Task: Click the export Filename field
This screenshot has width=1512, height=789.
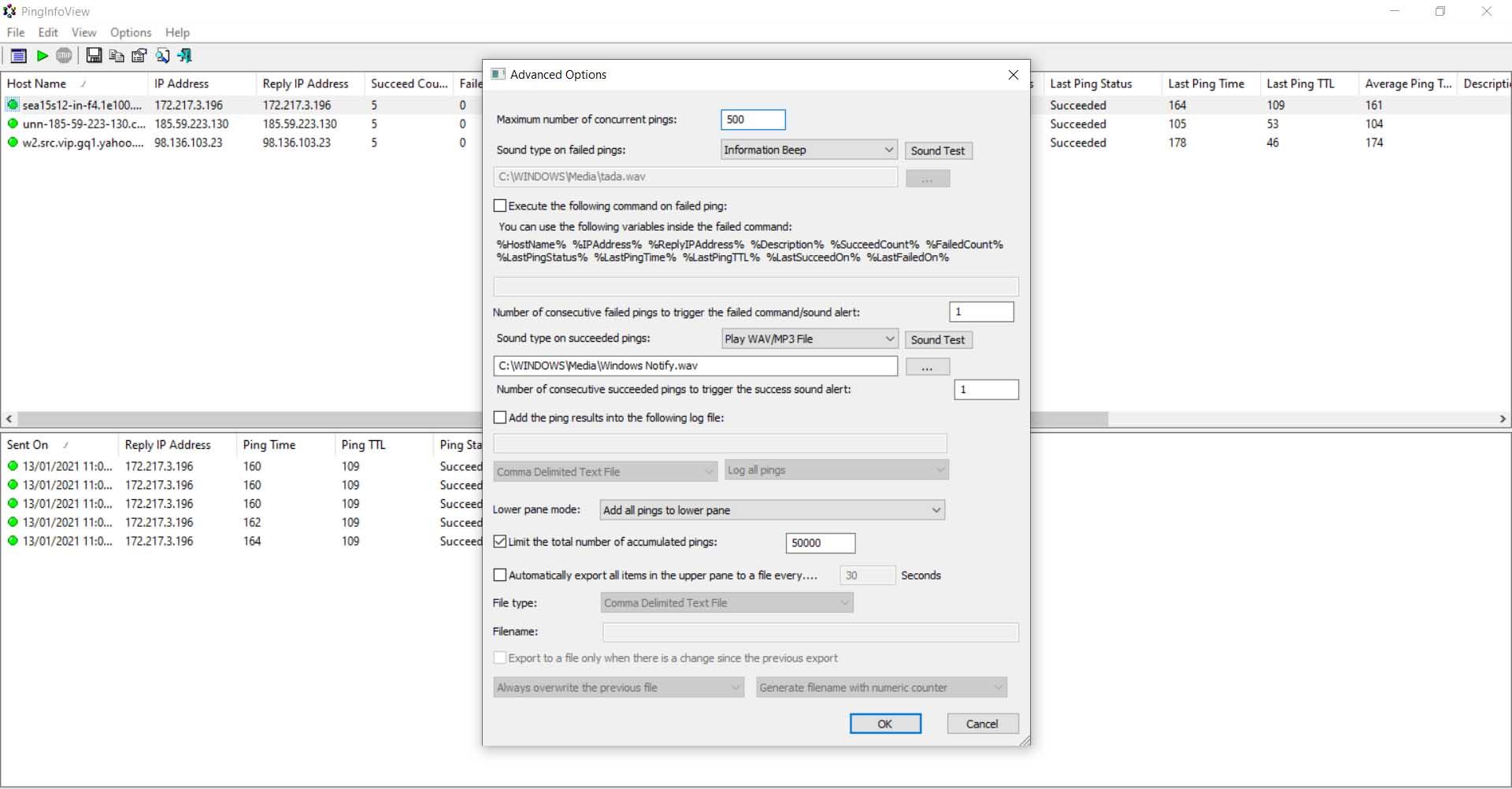Action: tap(810, 632)
